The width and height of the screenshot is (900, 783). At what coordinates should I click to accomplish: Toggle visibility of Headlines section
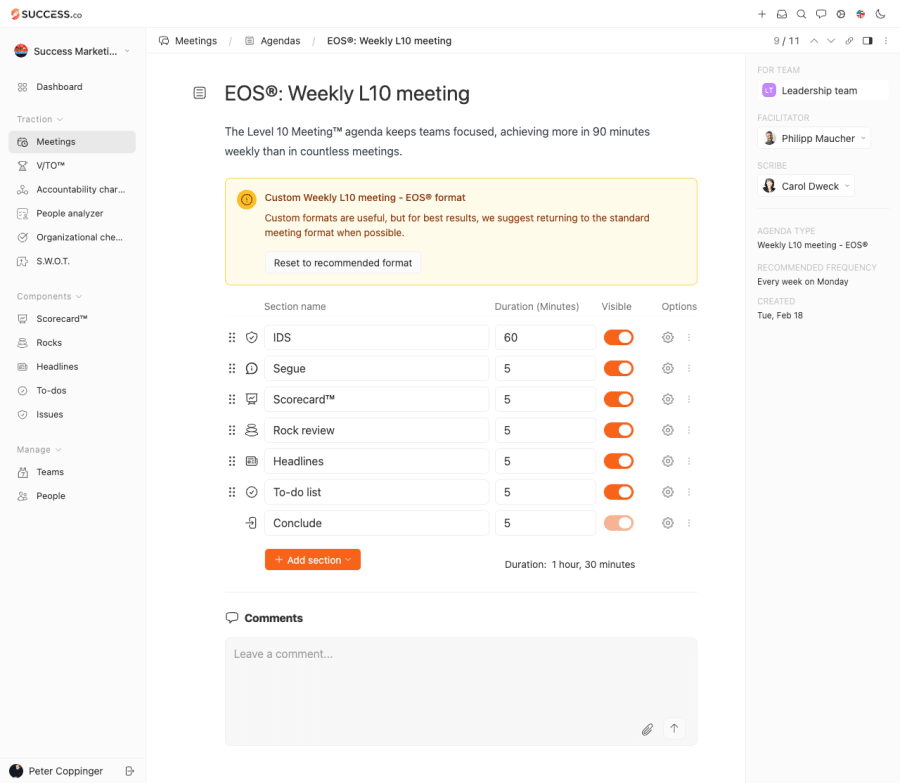pos(618,461)
